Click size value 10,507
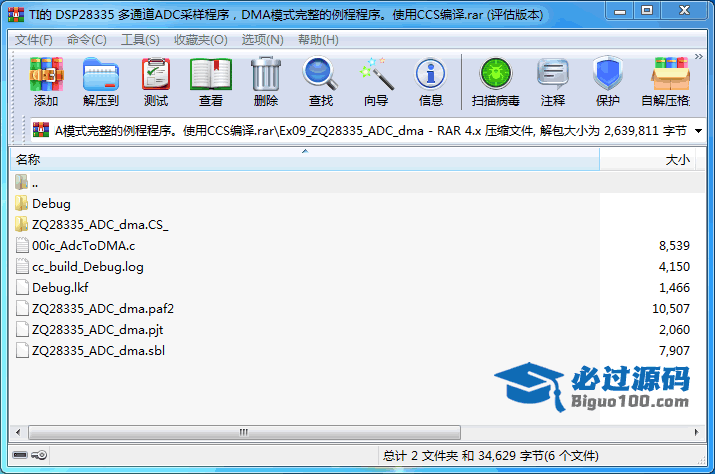This screenshot has height=474, width=715. coord(671,309)
